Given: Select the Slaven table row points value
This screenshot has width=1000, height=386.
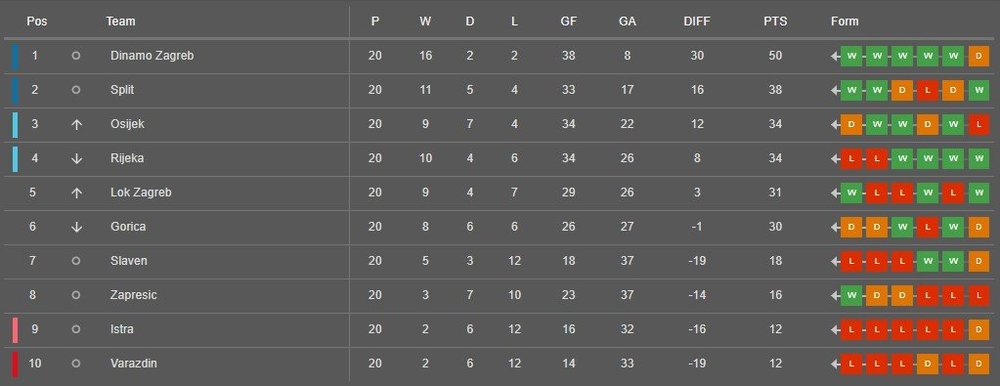Looking at the screenshot, I should [x=775, y=262].
